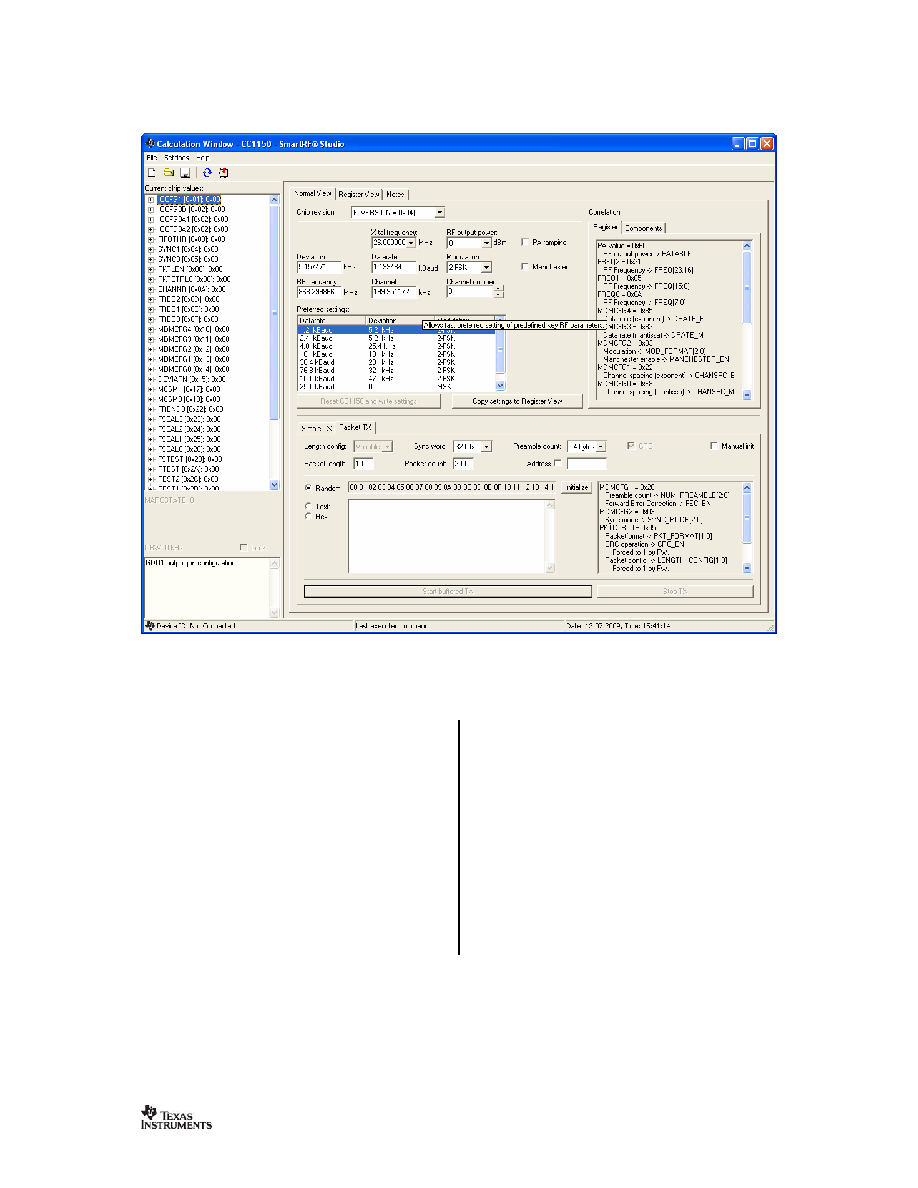918x1188 pixels.
Task: Expand the SYNC0 register tree node
Action: pos(151,259)
